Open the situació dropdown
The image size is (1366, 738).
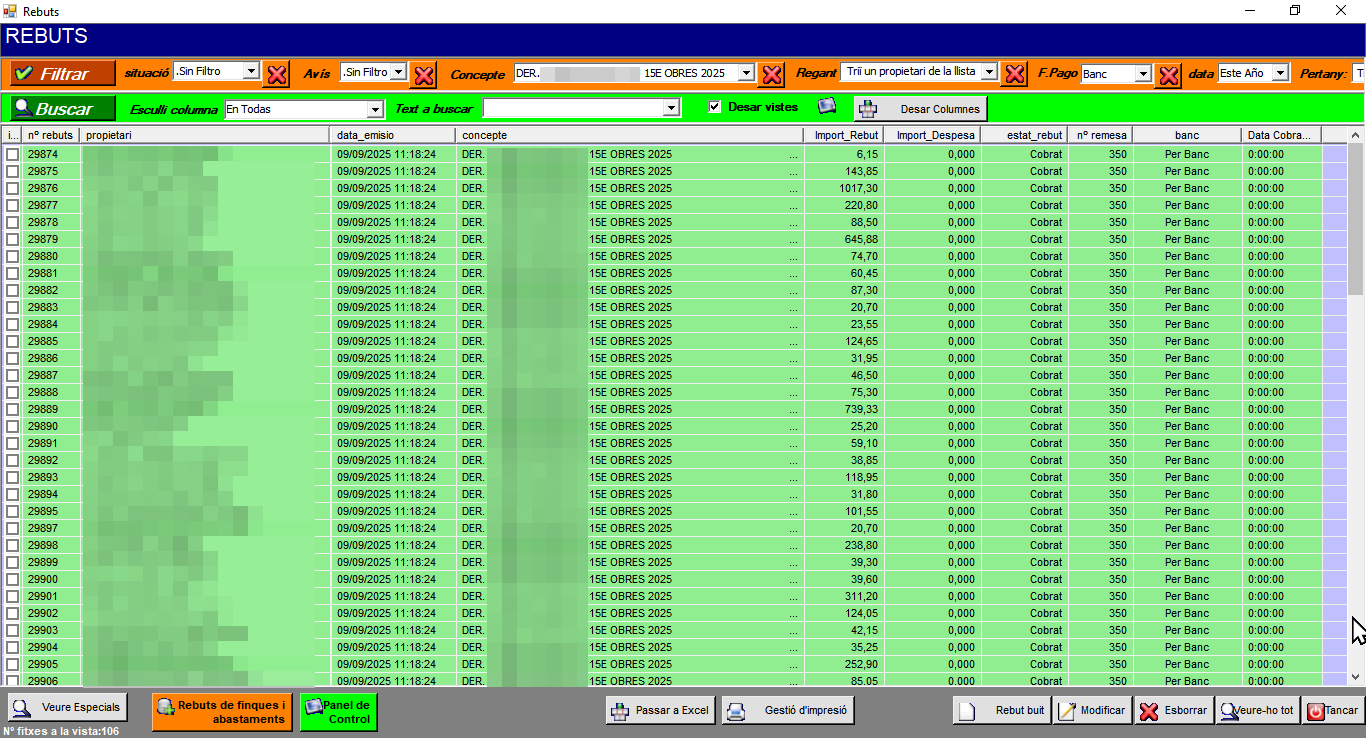251,72
